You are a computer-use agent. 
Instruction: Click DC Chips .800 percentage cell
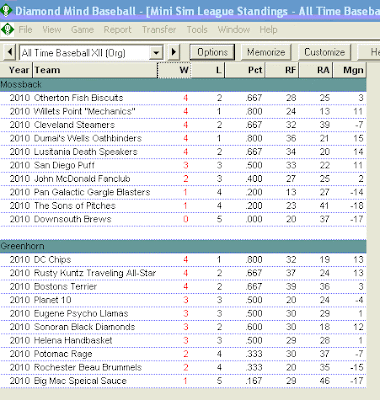click(x=254, y=260)
